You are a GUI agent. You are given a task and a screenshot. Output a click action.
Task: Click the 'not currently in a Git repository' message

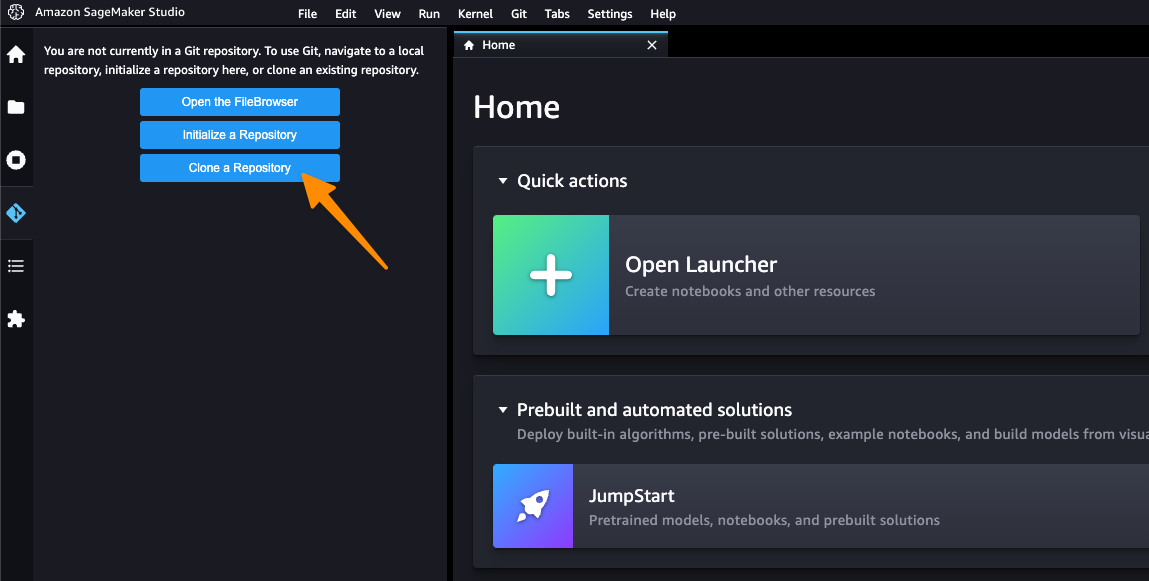234,61
